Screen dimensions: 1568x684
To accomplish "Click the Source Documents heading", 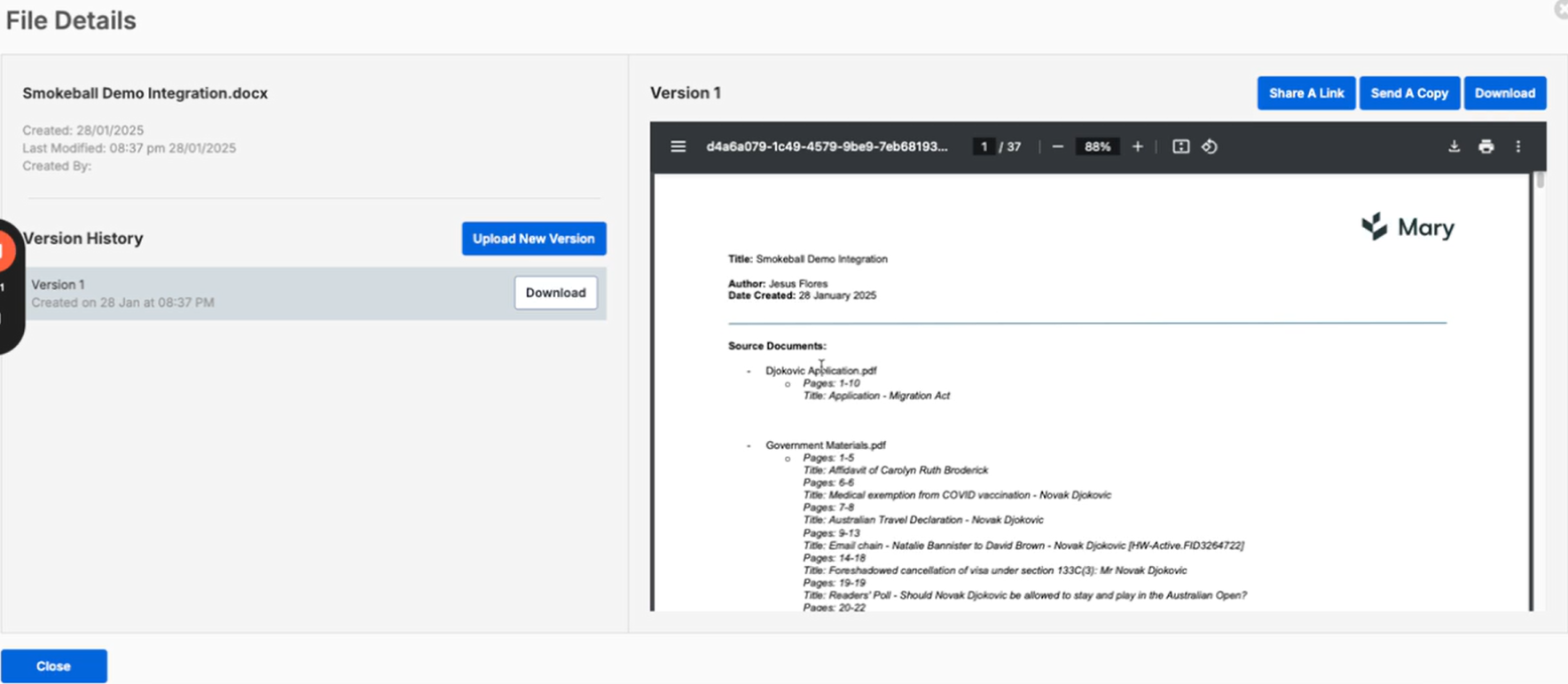I will pyautogui.click(x=777, y=346).
